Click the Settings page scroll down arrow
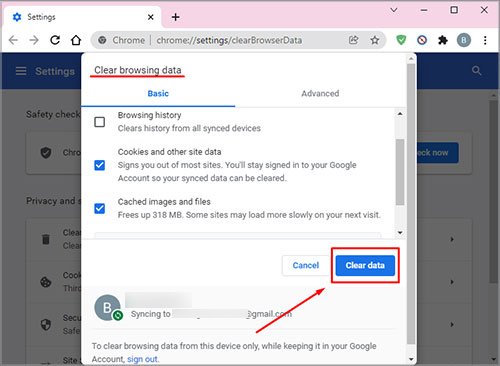This screenshot has width=500, height=366. pos(493,359)
